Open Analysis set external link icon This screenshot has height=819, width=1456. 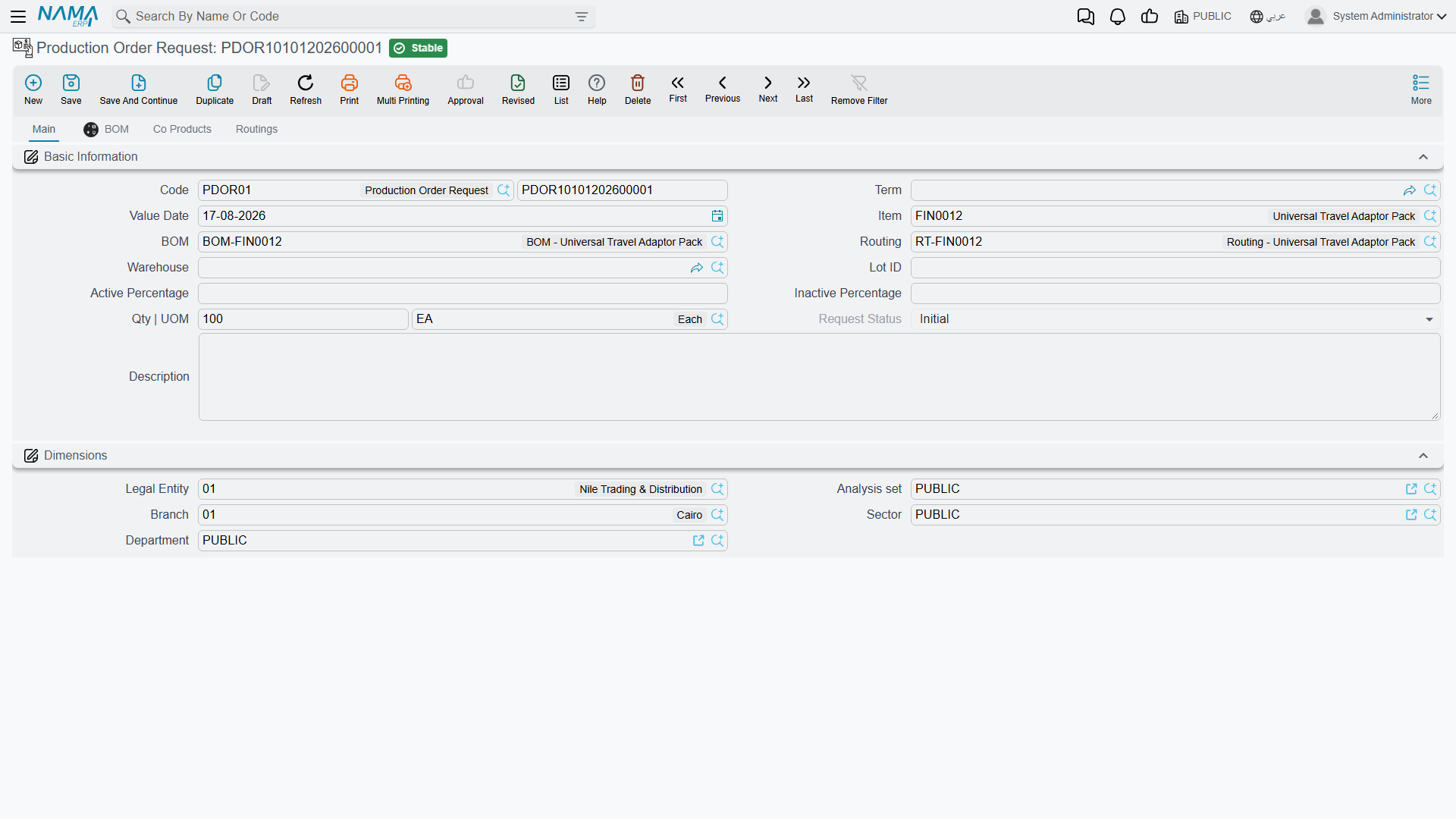coord(1411,489)
